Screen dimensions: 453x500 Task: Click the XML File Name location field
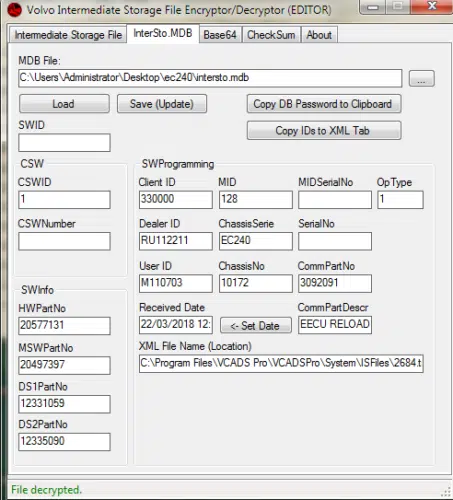point(281,363)
